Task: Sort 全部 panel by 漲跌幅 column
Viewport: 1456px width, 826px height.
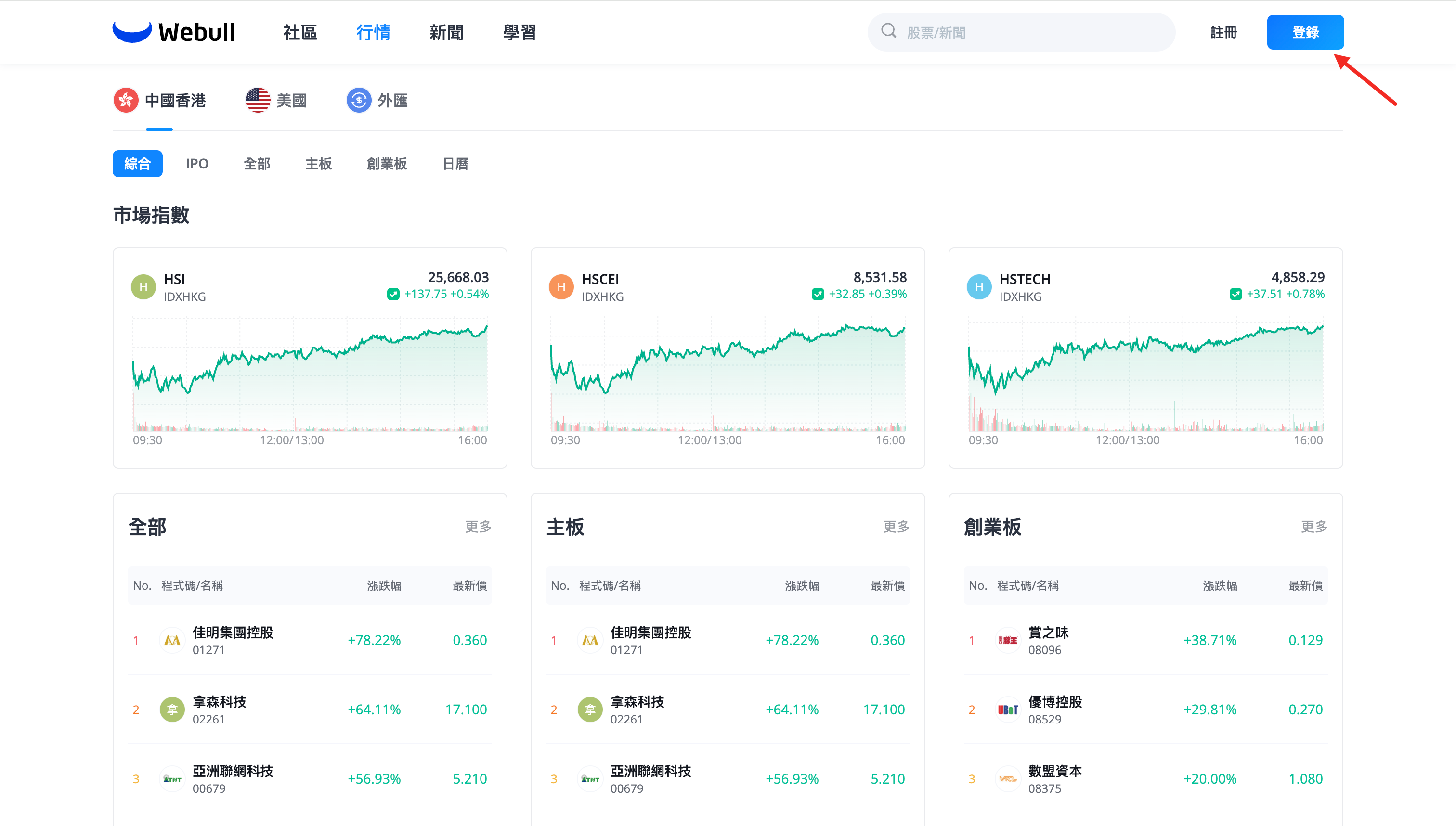Action: coord(384,585)
